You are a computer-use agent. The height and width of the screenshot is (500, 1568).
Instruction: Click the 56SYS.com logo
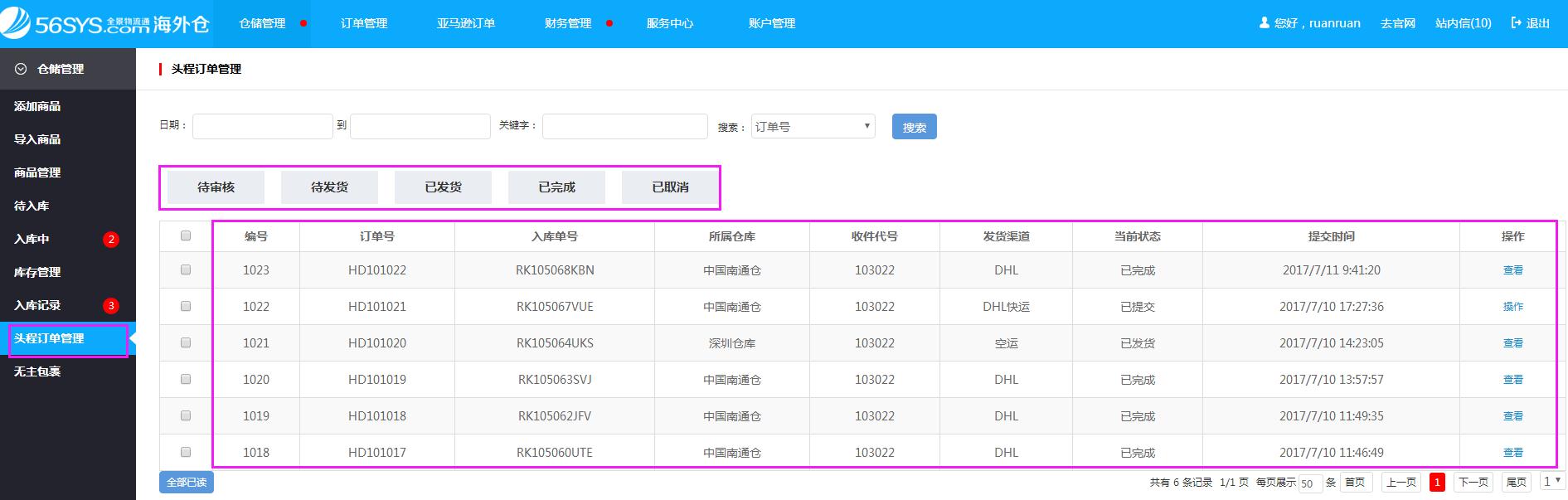click(104, 24)
